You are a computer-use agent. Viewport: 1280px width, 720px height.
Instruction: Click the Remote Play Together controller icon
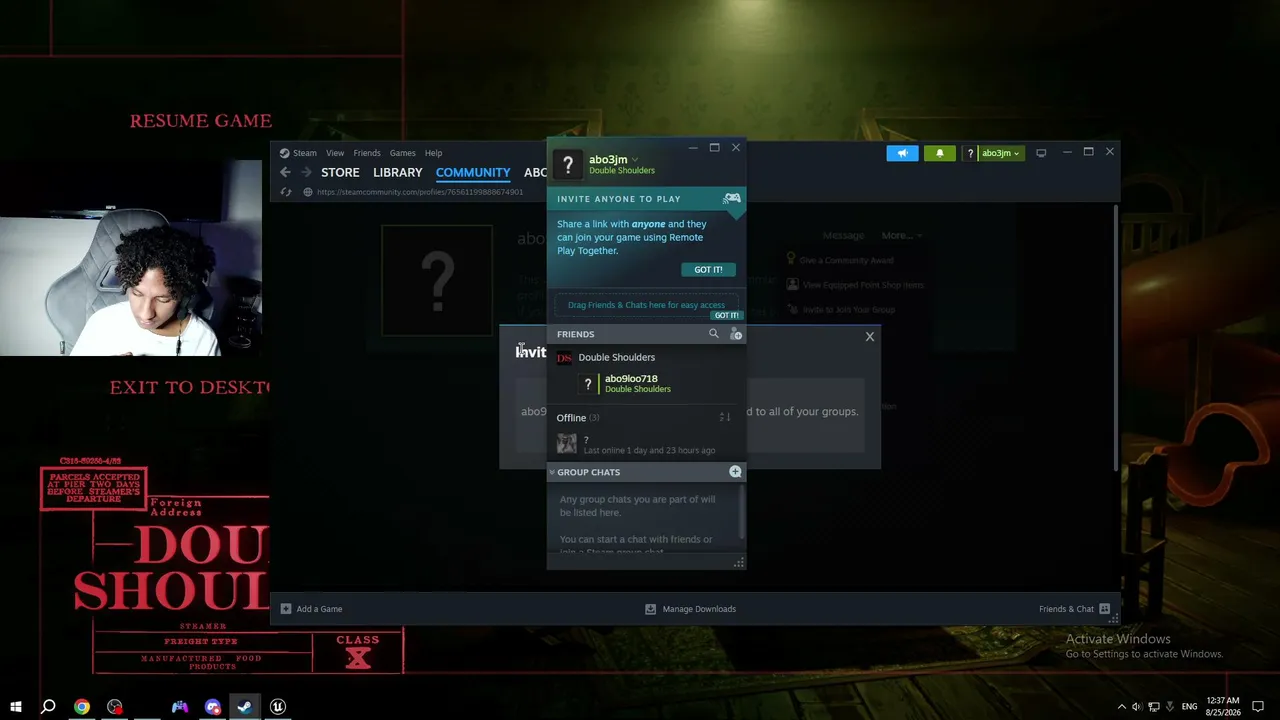point(732,199)
